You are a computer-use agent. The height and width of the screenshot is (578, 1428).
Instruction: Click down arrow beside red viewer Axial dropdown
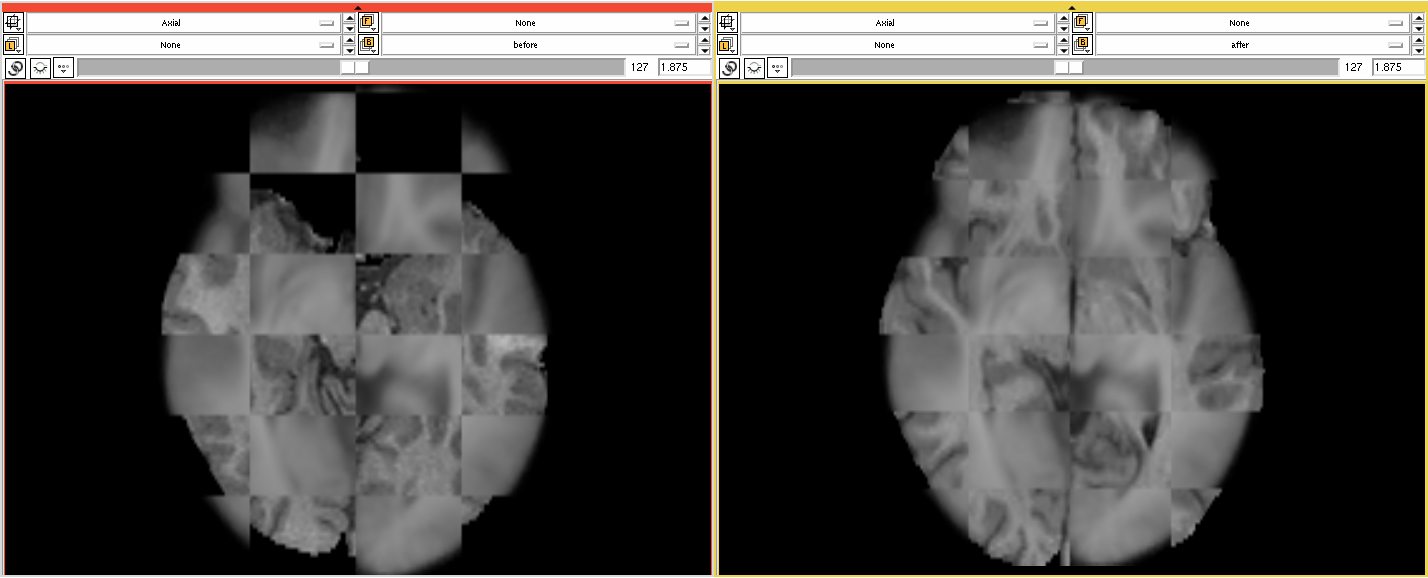[348, 28]
